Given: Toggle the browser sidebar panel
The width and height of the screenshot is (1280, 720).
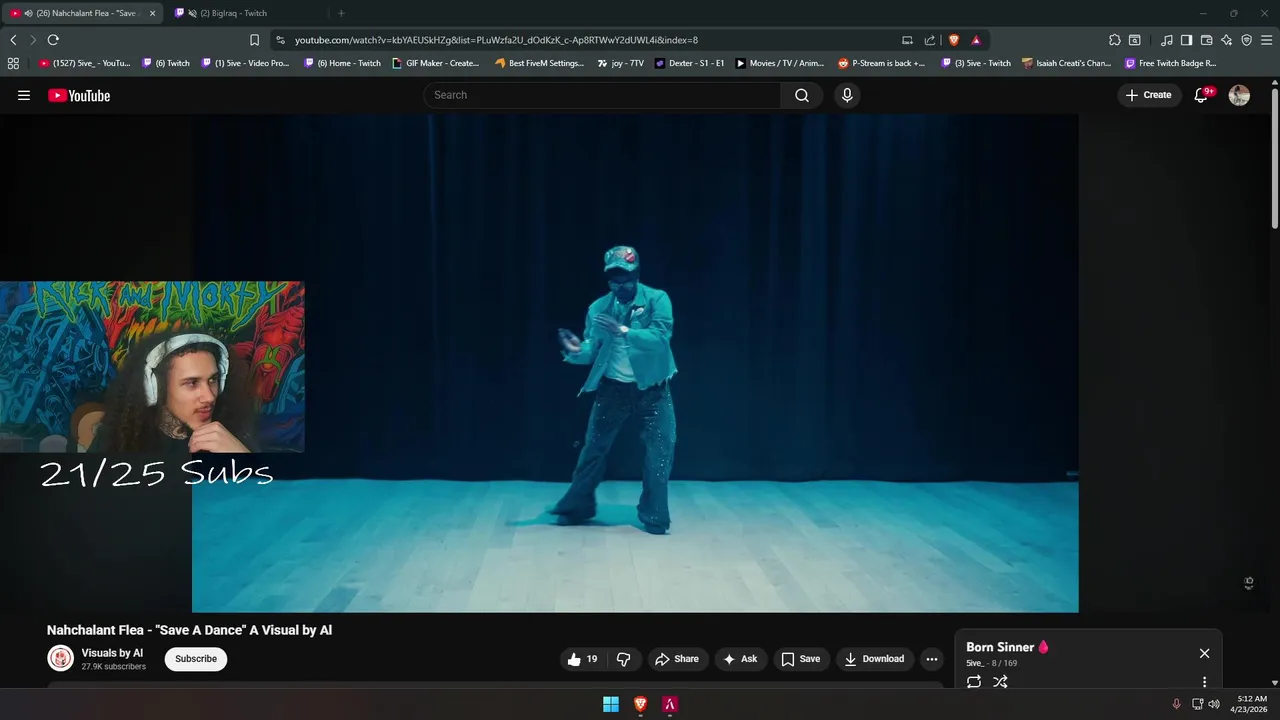Looking at the screenshot, I should tap(1186, 40).
